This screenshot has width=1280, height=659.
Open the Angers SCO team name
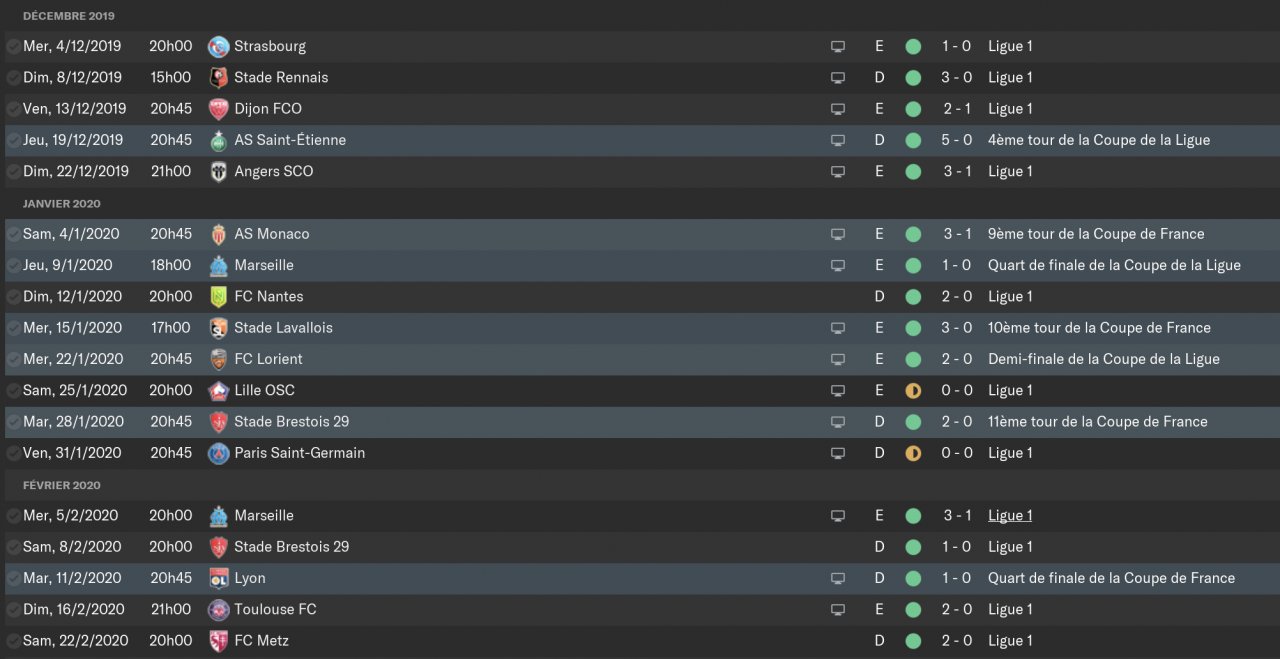(273, 171)
